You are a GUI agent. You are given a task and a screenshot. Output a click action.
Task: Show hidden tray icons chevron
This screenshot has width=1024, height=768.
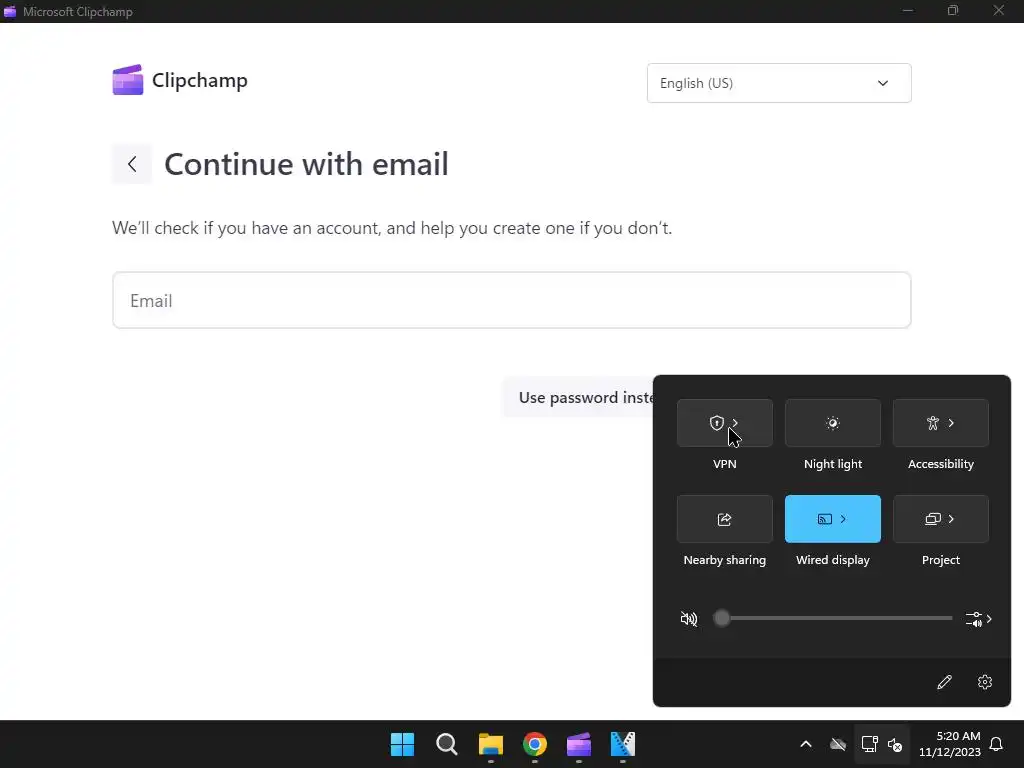click(x=806, y=744)
